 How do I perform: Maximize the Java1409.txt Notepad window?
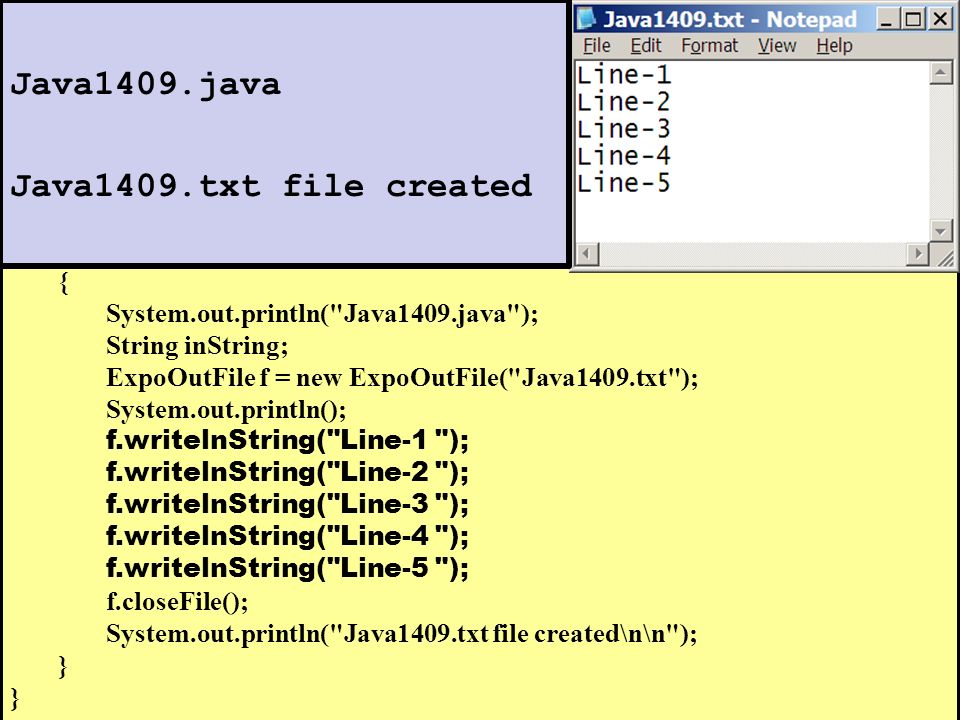[913, 19]
